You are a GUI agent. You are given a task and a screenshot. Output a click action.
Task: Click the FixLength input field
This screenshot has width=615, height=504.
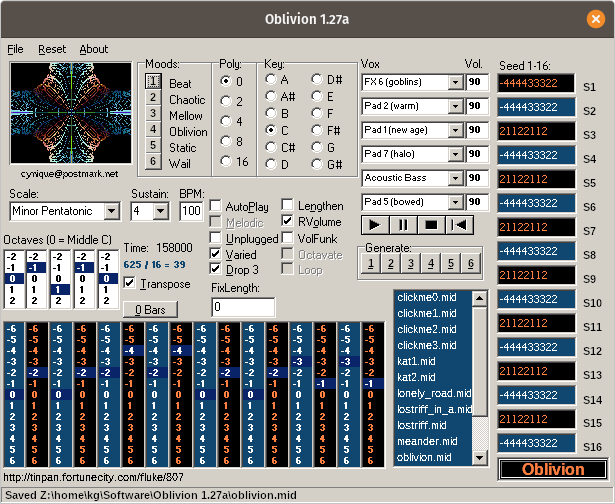tap(243, 307)
